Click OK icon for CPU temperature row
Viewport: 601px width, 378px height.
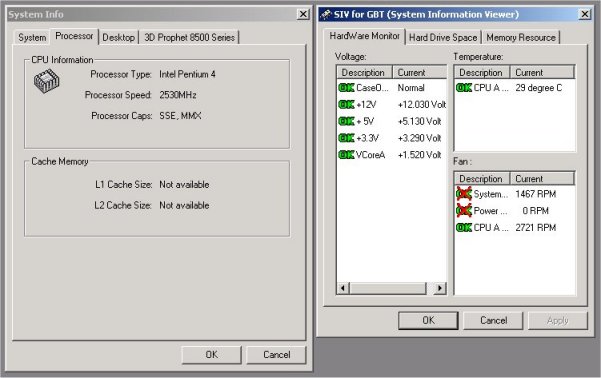[x=464, y=88]
